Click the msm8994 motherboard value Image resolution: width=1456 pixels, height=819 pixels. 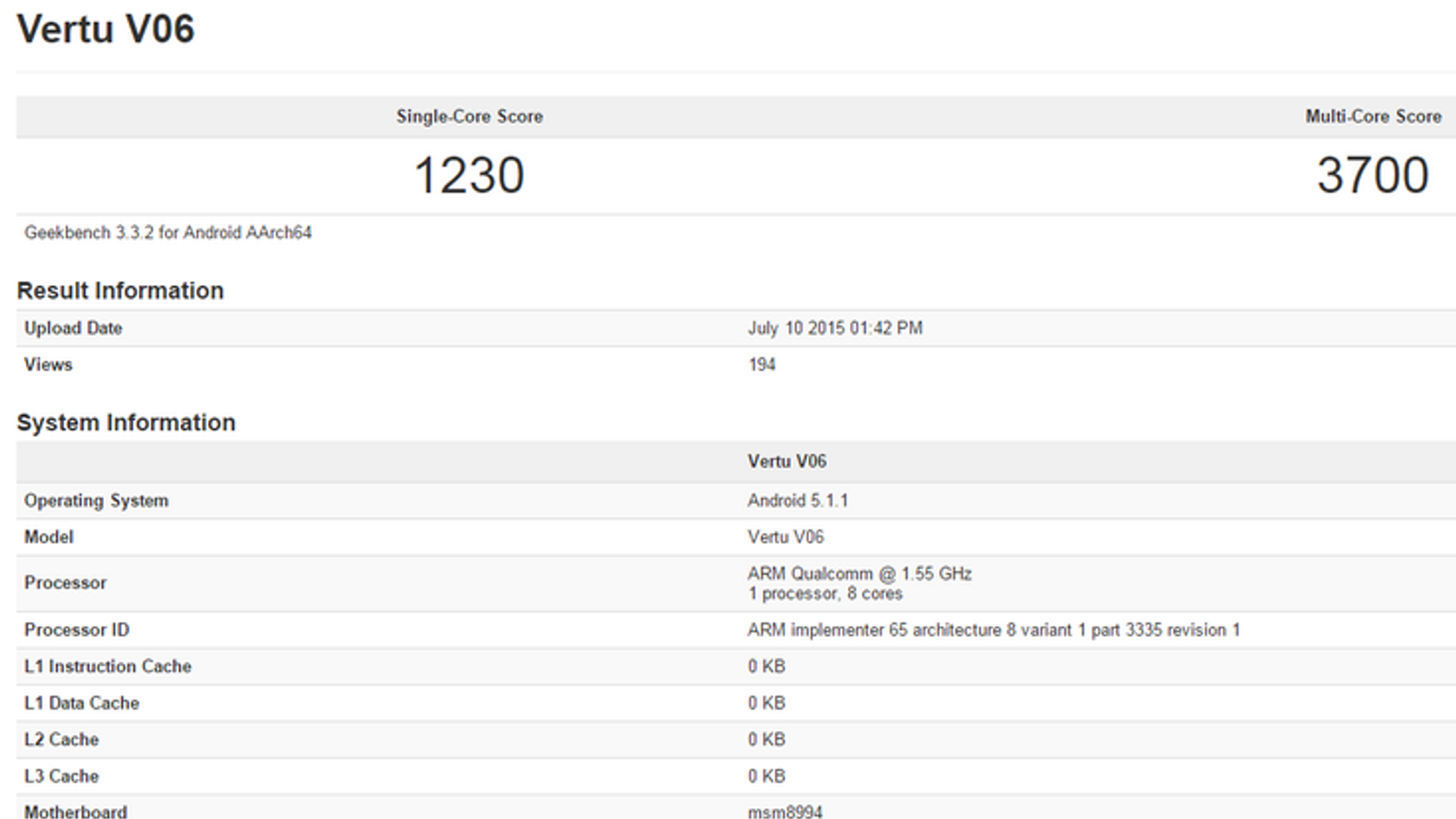click(784, 812)
